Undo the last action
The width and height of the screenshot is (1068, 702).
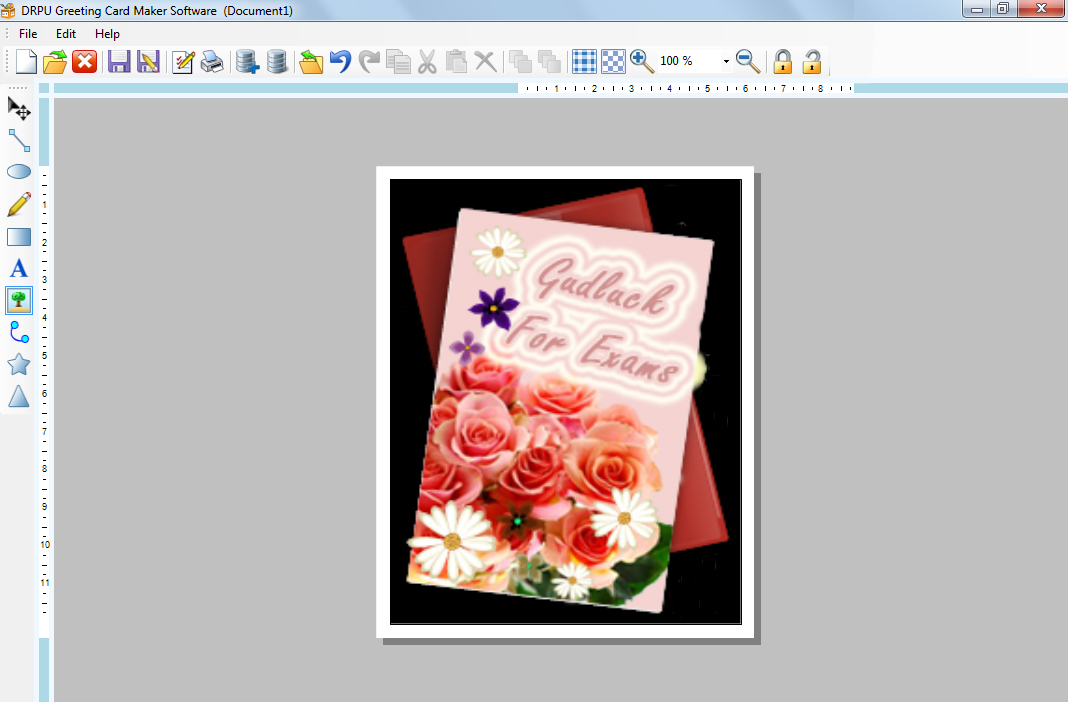point(340,61)
